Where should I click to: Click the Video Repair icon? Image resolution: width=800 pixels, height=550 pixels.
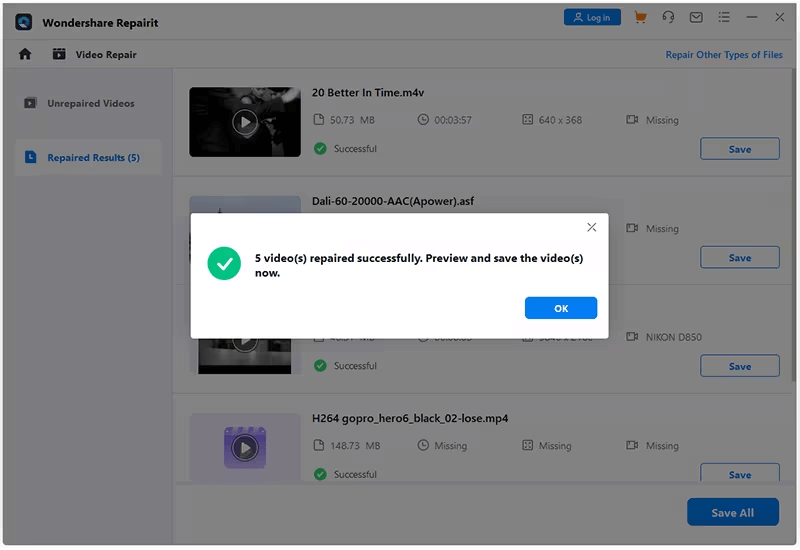point(59,54)
